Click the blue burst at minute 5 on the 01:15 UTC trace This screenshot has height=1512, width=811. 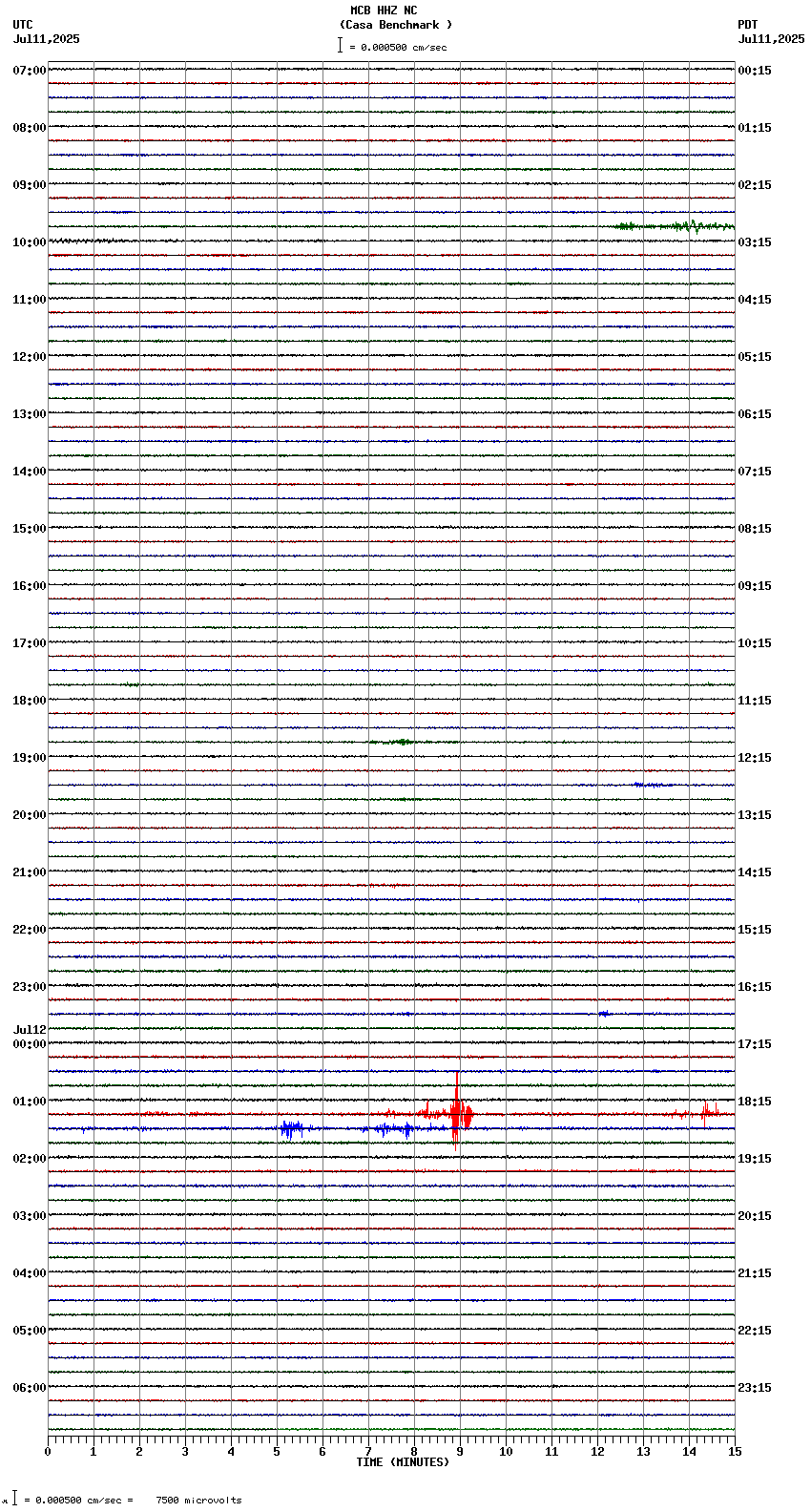292,1129
